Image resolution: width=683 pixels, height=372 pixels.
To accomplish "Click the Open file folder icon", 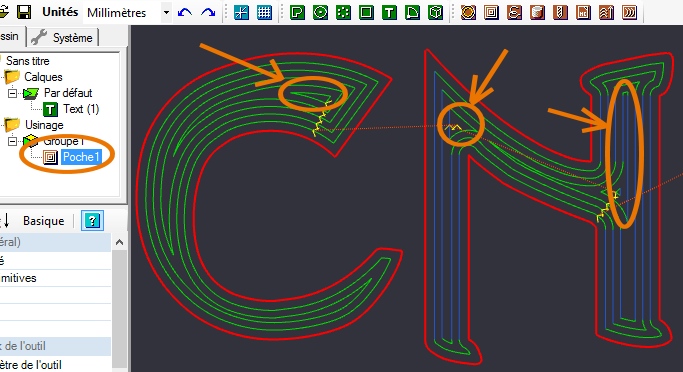I will pyautogui.click(x=3, y=12).
